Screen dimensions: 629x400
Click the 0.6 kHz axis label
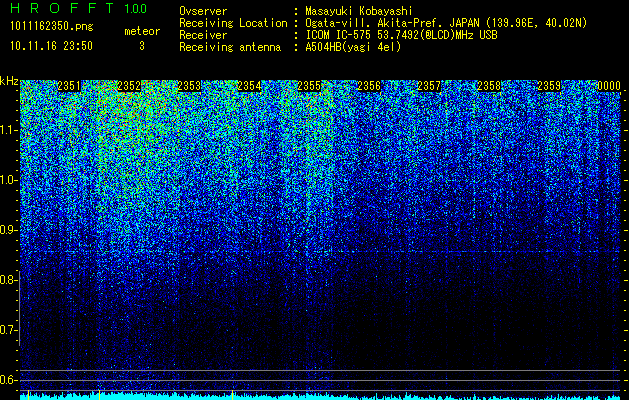pos(8,380)
